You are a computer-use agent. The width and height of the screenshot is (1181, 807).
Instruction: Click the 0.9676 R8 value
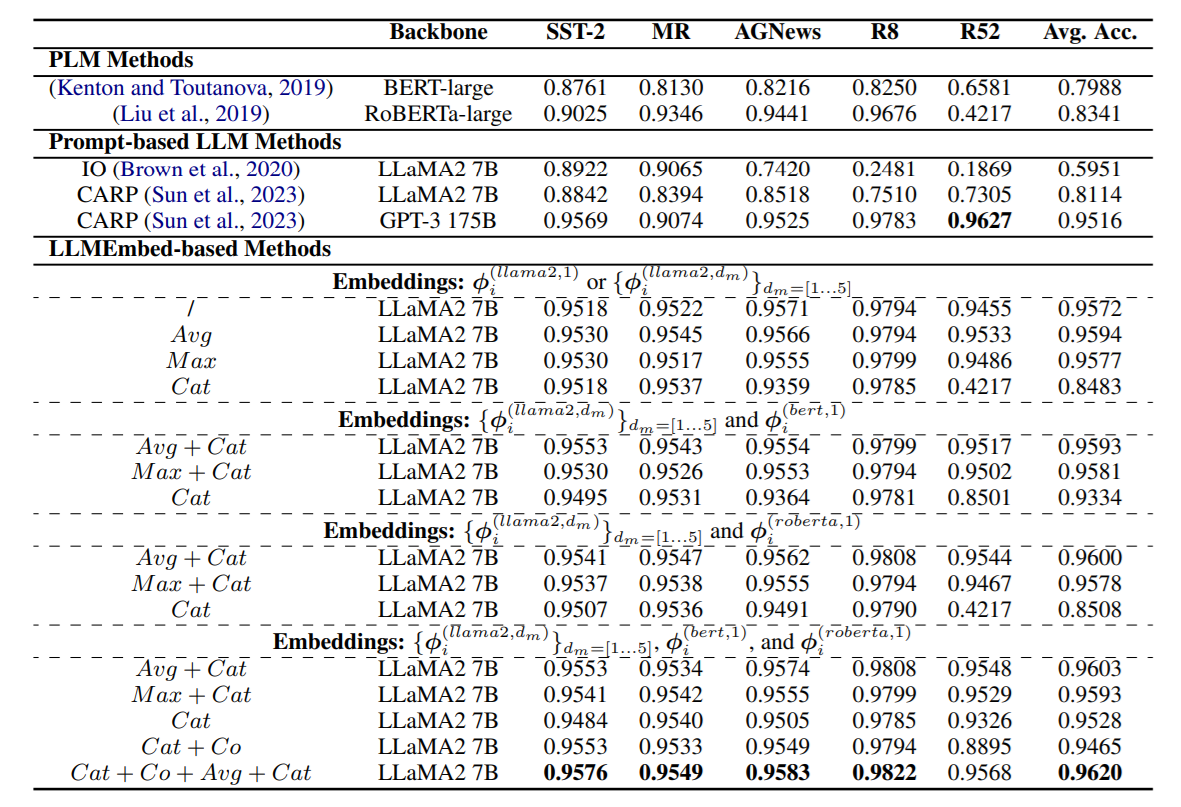884,114
